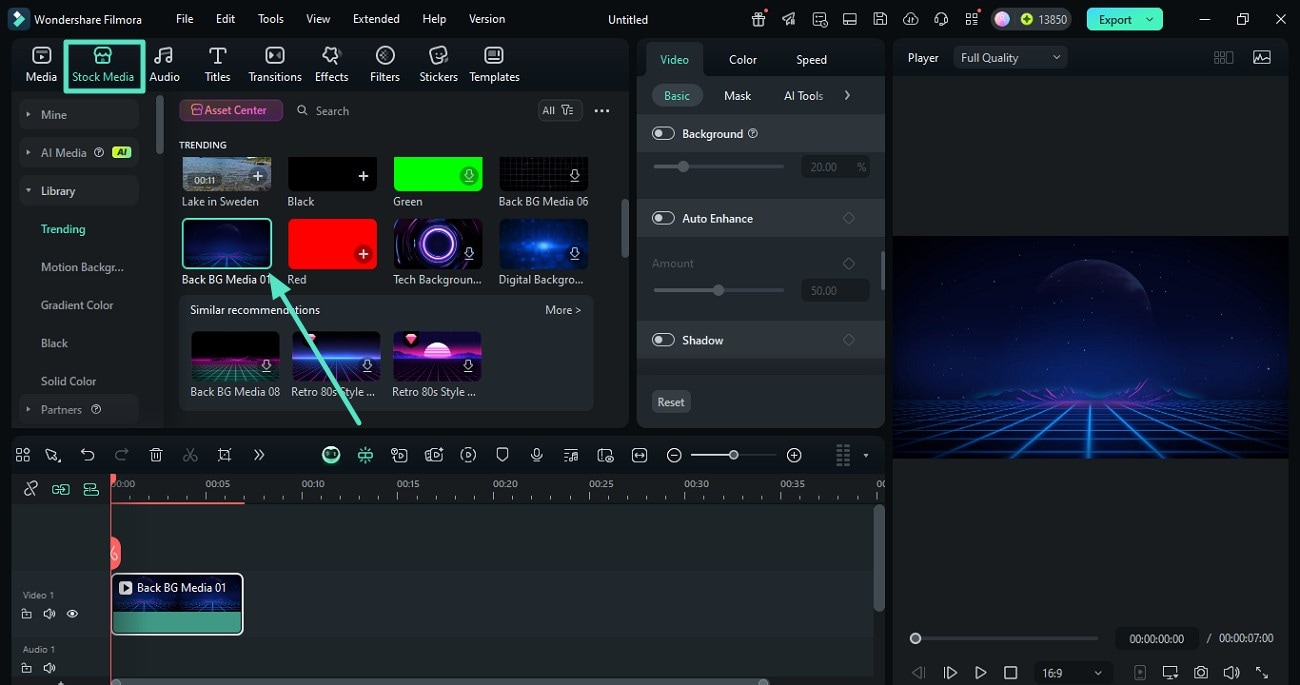Open the 16:9 aspect ratio dropdown
Viewport: 1300px width, 685px height.
tap(1072, 673)
